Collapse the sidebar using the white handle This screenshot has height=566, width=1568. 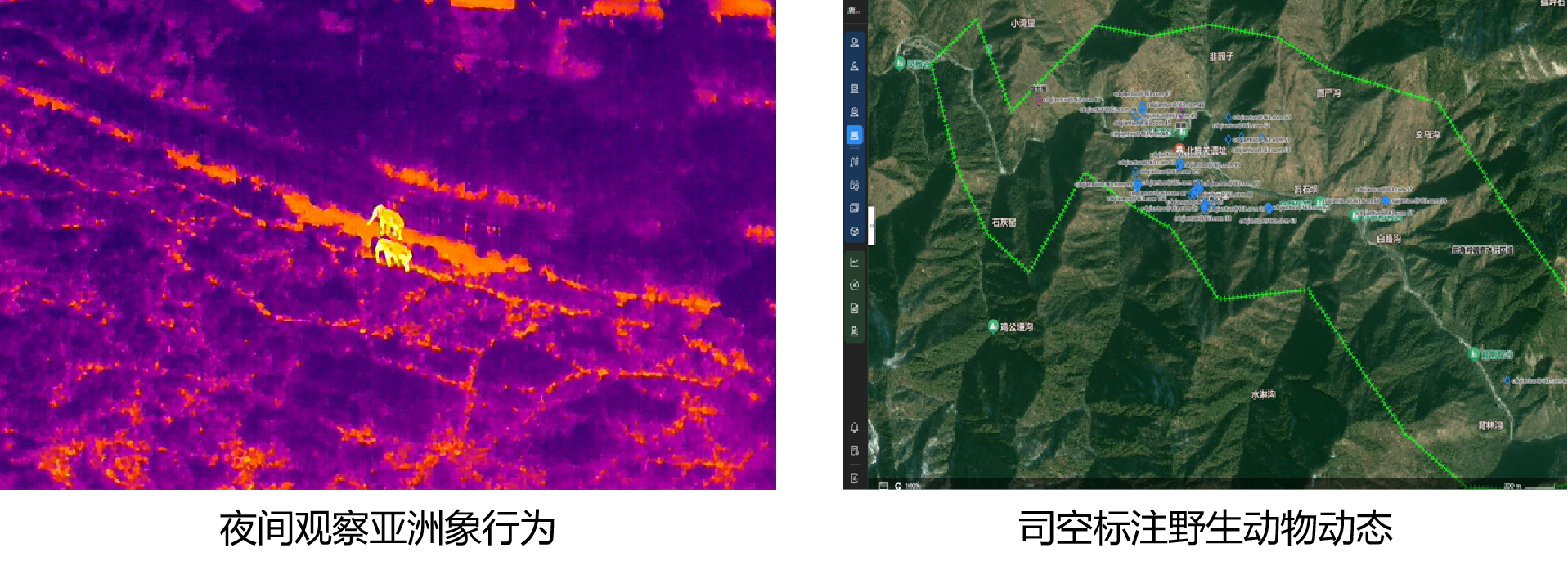point(872,226)
